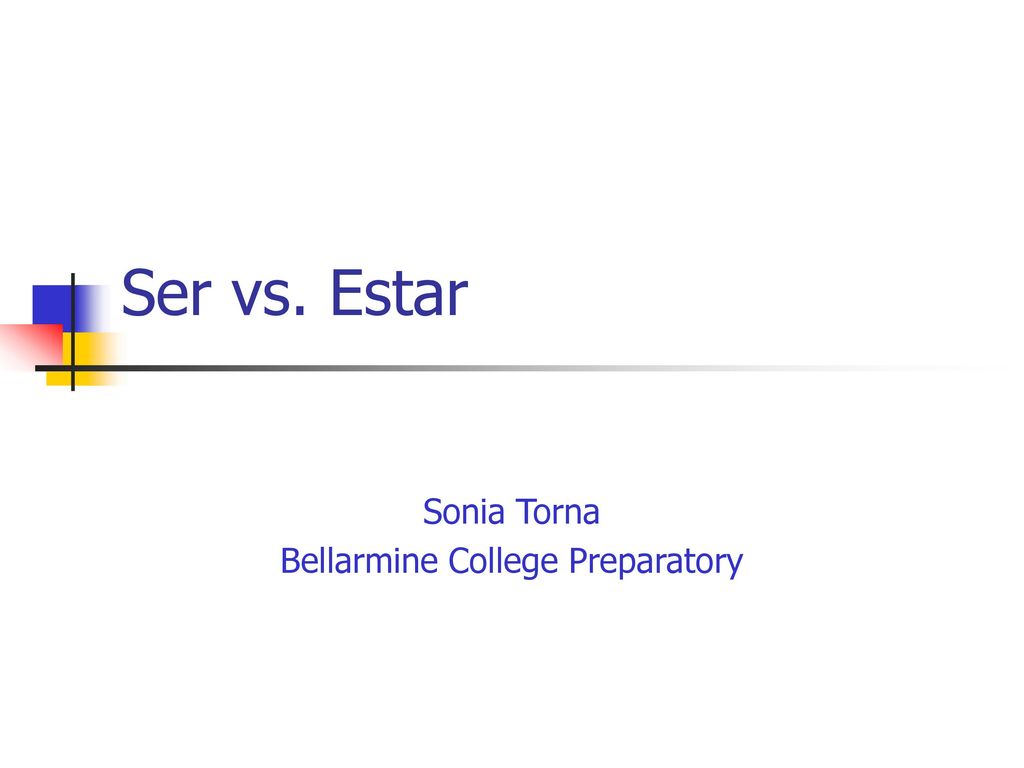Screen dimensions: 1024x768
Task: Click the yellow square graphic
Action: (x=84, y=359)
